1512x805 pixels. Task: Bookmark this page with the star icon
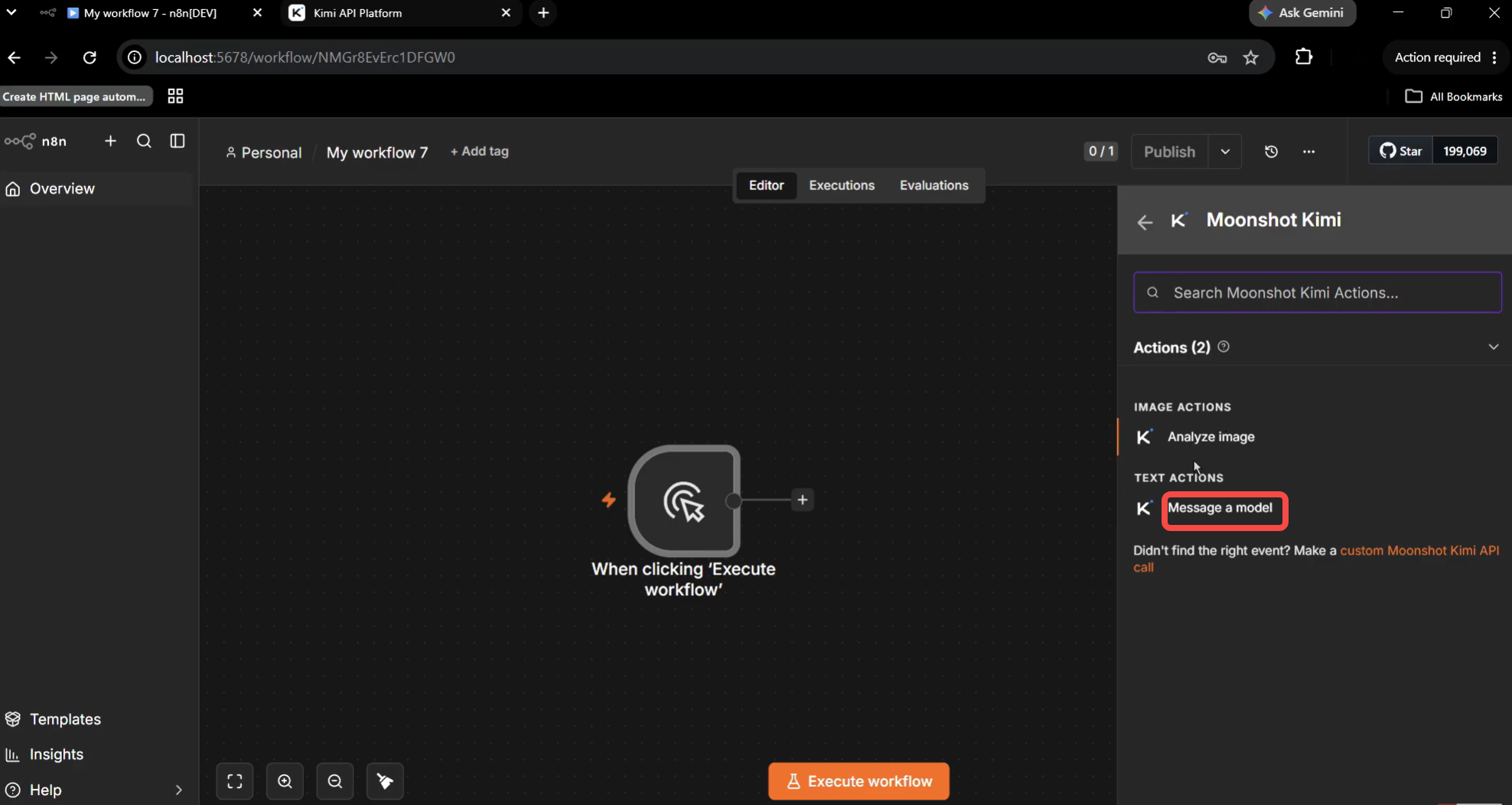click(x=1250, y=57)
